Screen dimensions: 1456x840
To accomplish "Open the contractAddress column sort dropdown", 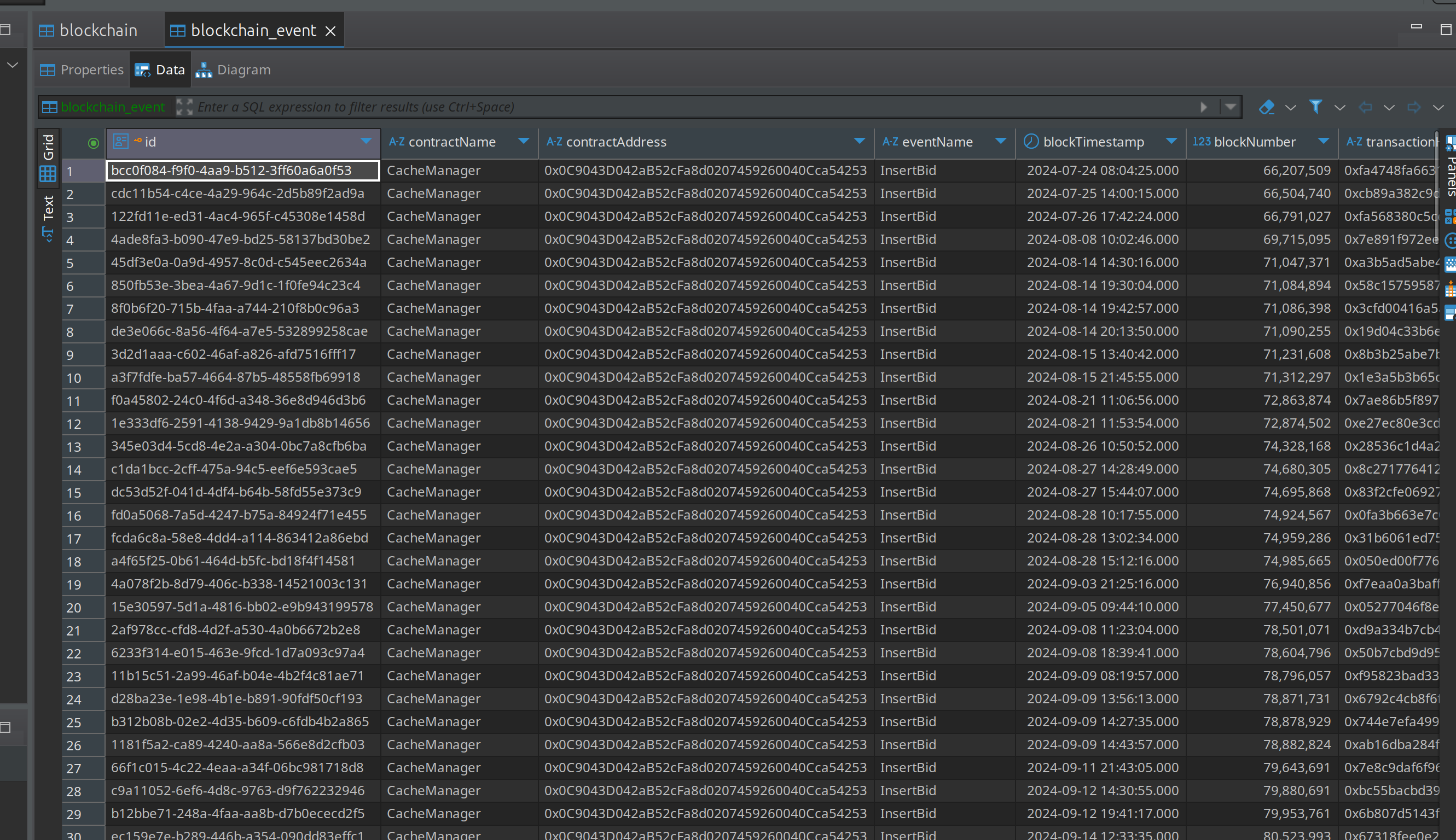I will (x=859, y=141).
